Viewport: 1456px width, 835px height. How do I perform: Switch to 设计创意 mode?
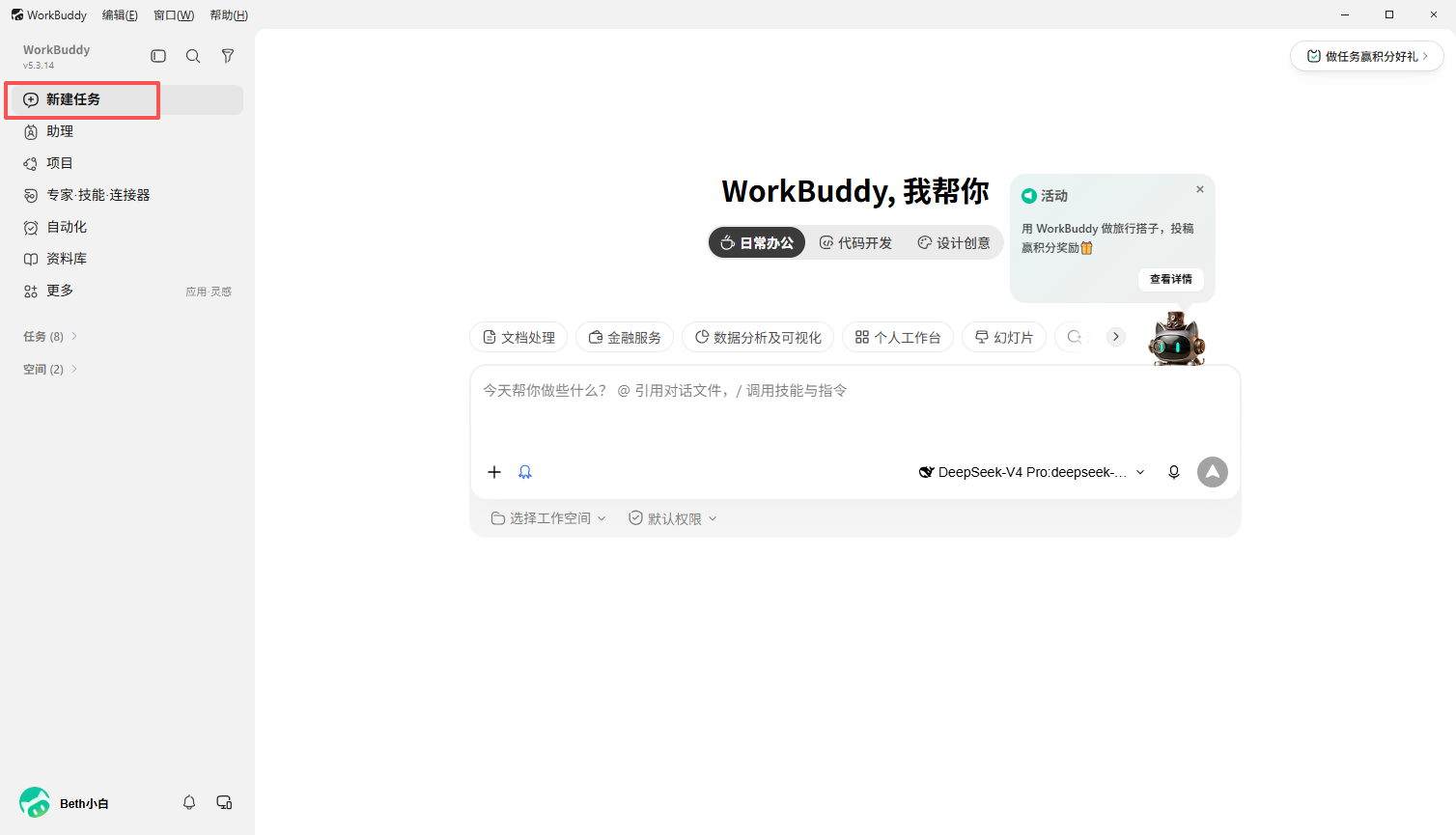tap(954, 243)
